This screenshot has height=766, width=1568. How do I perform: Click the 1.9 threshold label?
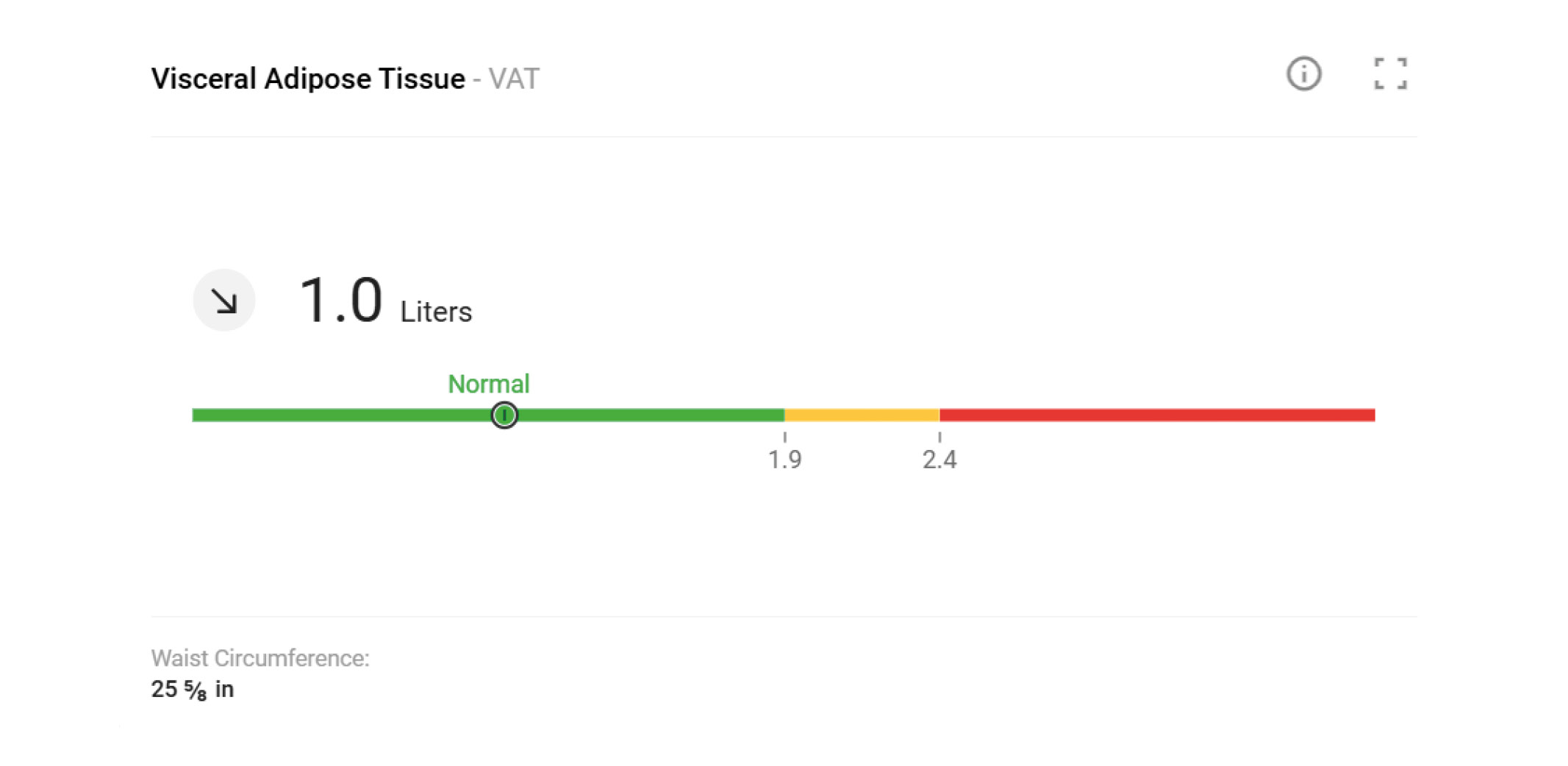(x=784, y=460)
